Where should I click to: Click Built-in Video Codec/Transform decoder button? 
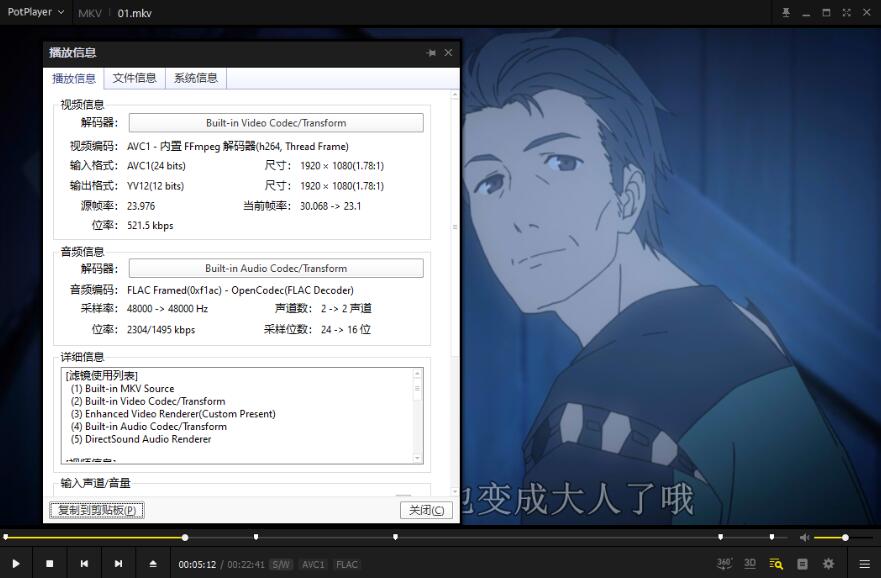coord(276,123)
